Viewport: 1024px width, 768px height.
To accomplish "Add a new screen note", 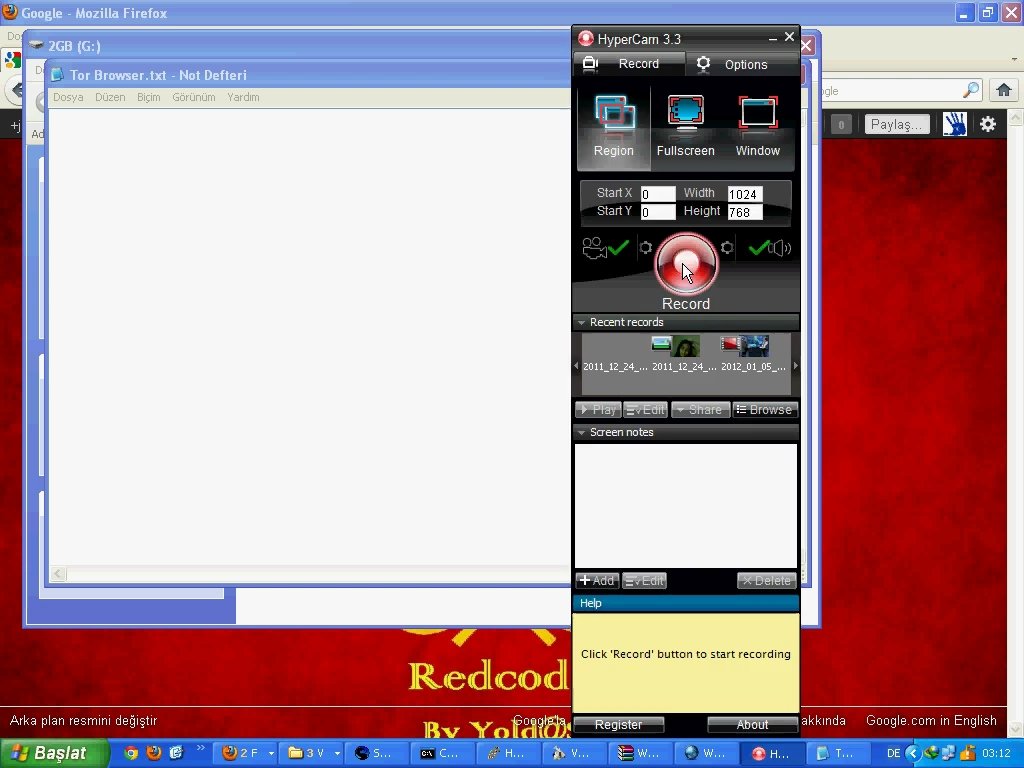I will coord(597,581).
